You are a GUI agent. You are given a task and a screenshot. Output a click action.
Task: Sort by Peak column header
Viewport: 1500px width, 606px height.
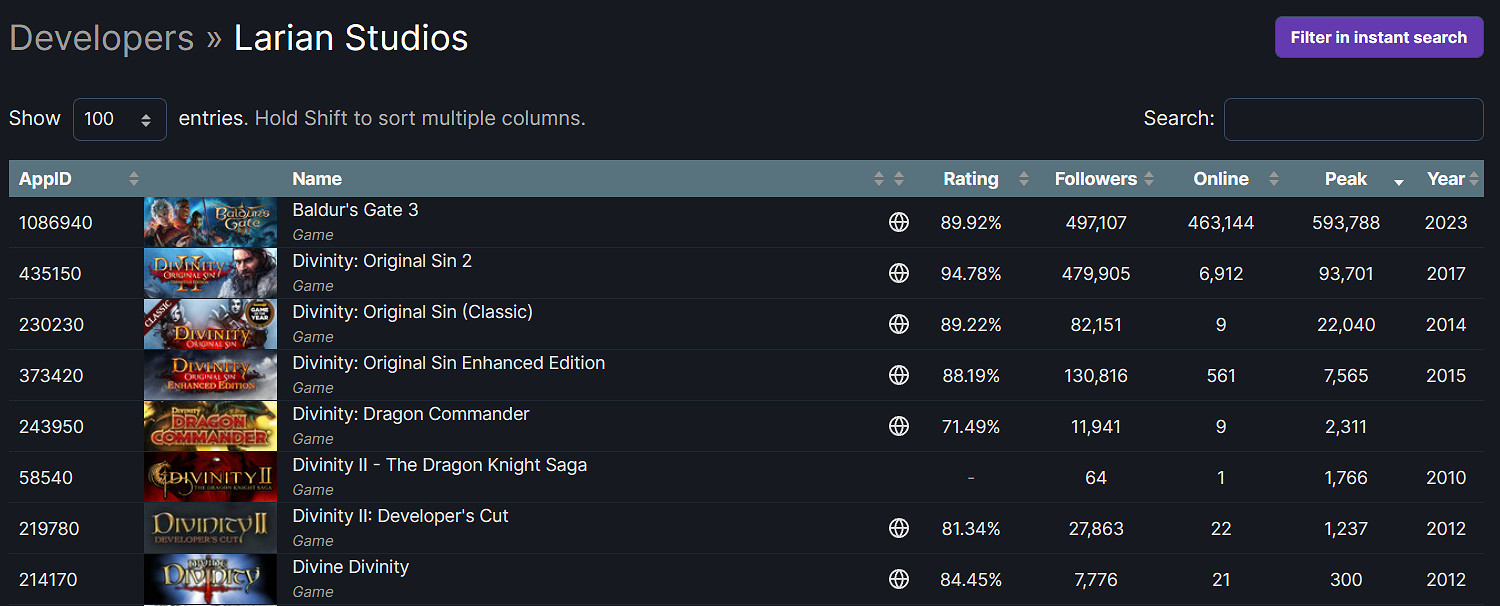(1346, 179)
